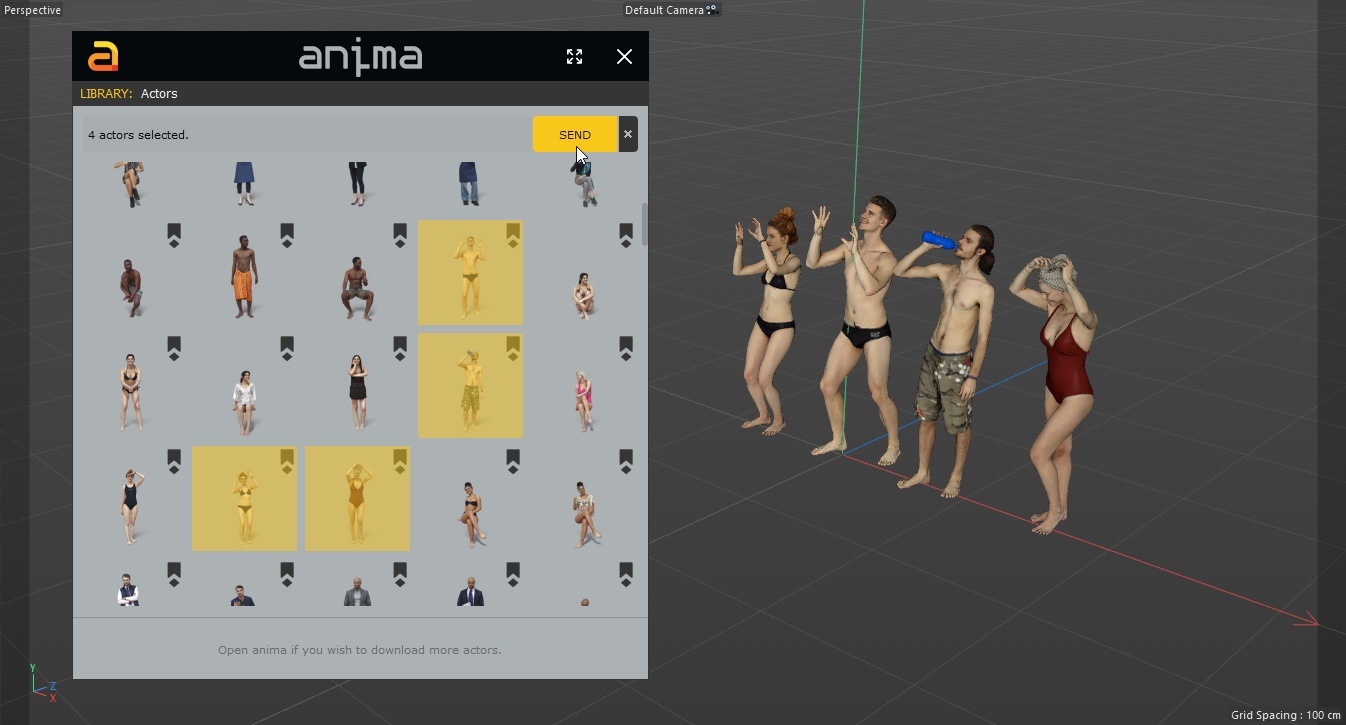The height and width of the screenshot is (725, 1346).
Task: Click the '4 actors selected.' status text
Action: [x=138, y=135]
